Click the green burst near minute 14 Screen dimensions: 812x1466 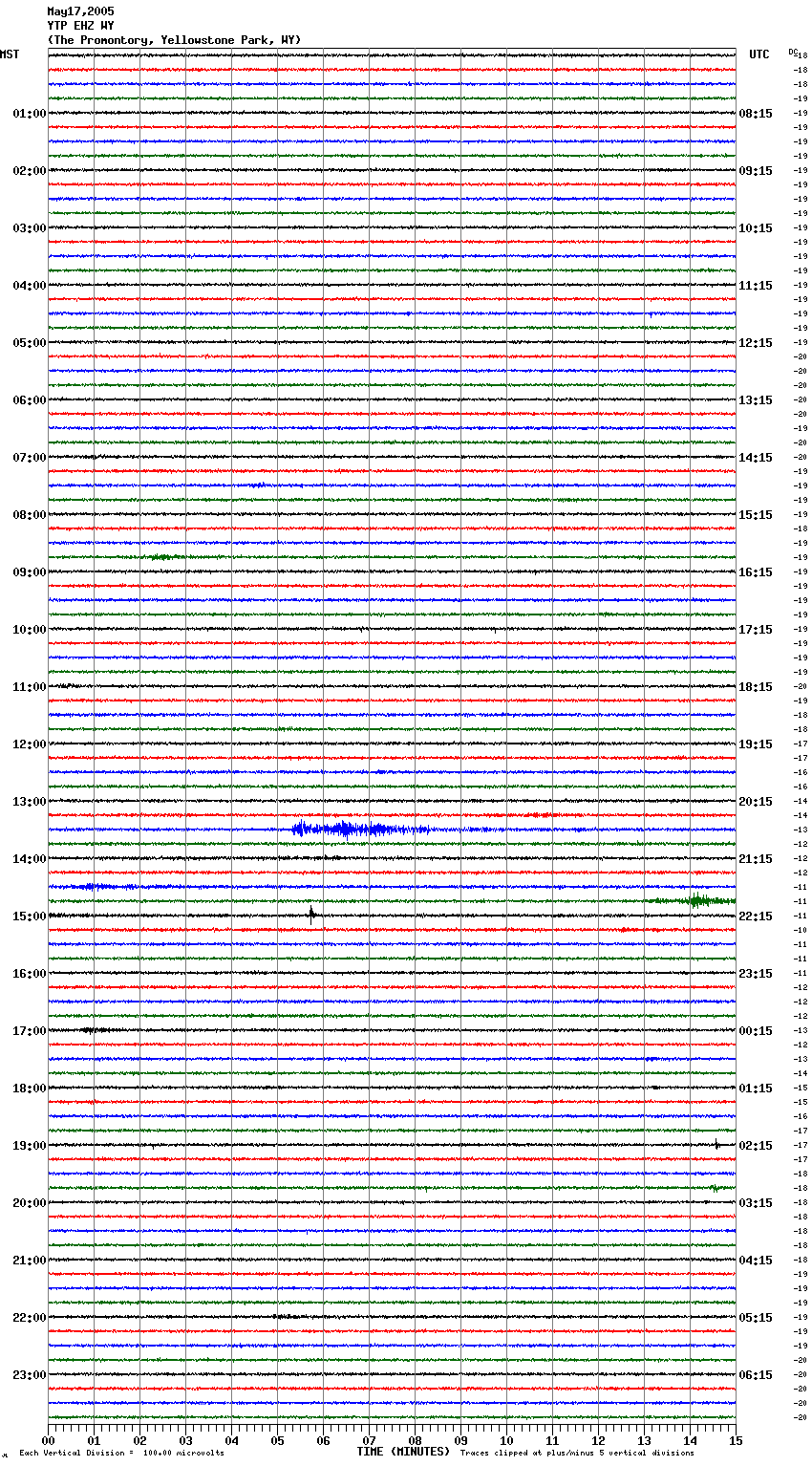pos(697,899)
